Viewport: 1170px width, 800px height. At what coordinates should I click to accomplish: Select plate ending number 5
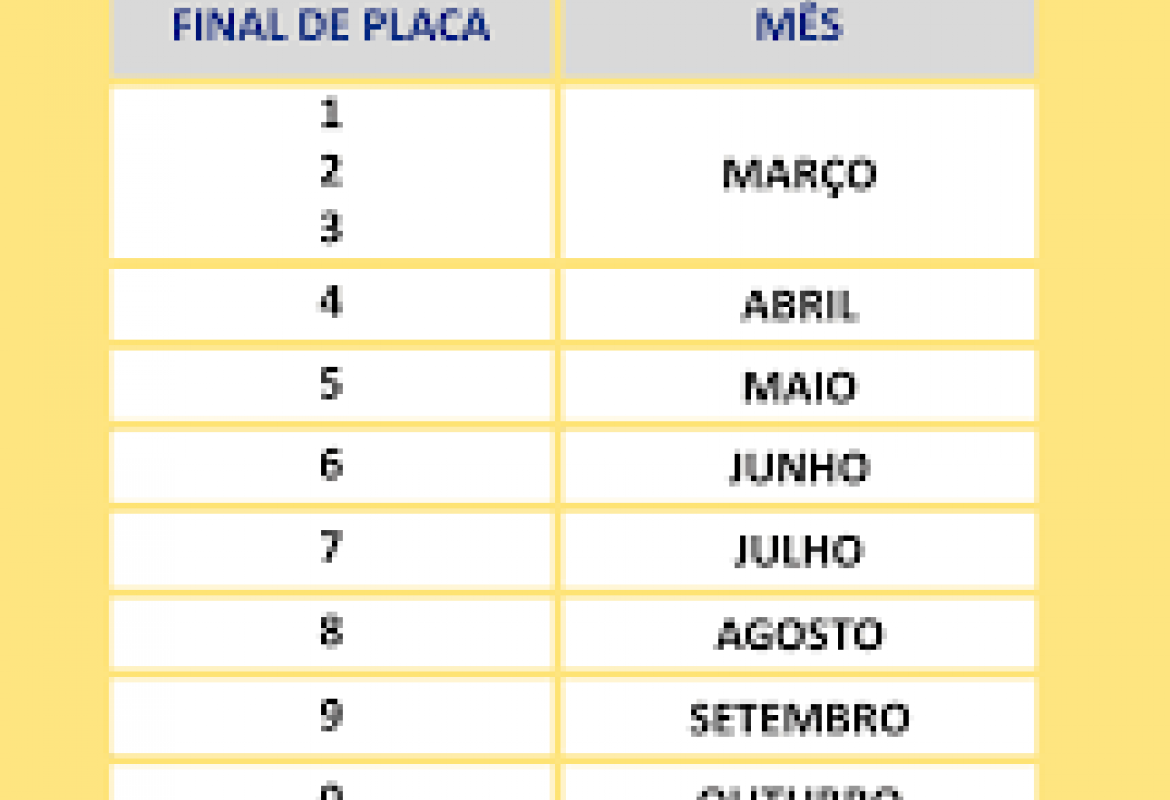coord(331,385)
